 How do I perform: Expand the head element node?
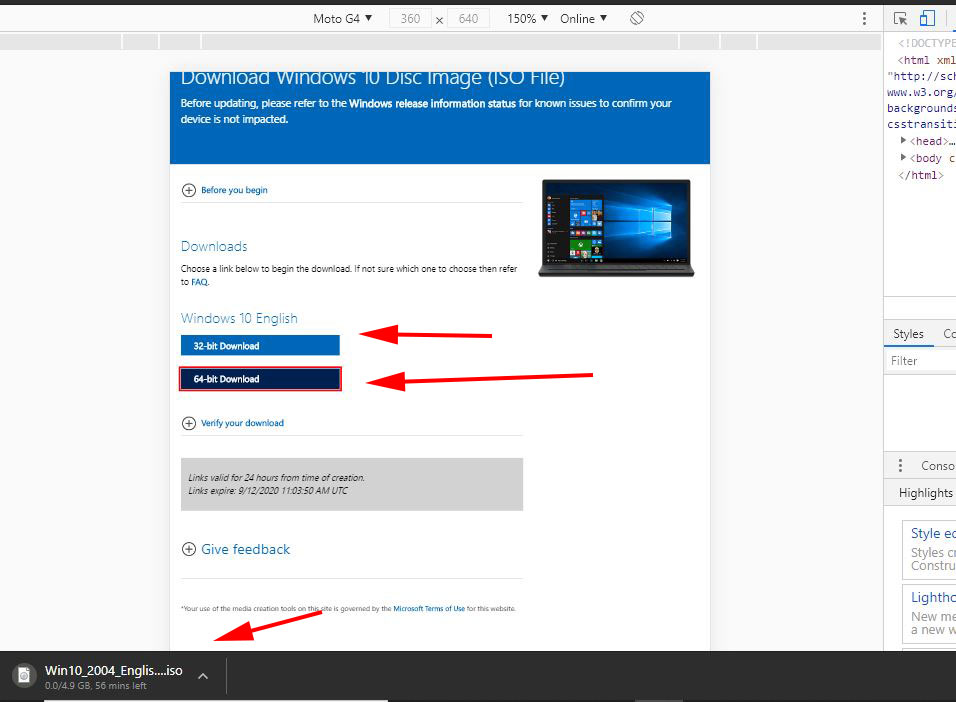(904, 140)
